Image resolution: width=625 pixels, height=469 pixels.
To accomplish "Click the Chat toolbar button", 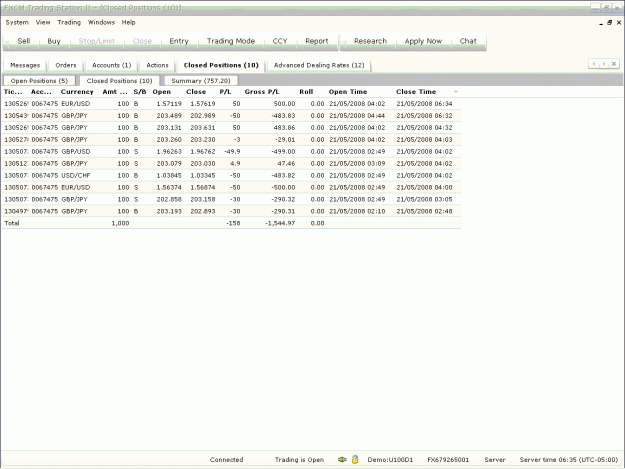I will [x=468, y=41].
